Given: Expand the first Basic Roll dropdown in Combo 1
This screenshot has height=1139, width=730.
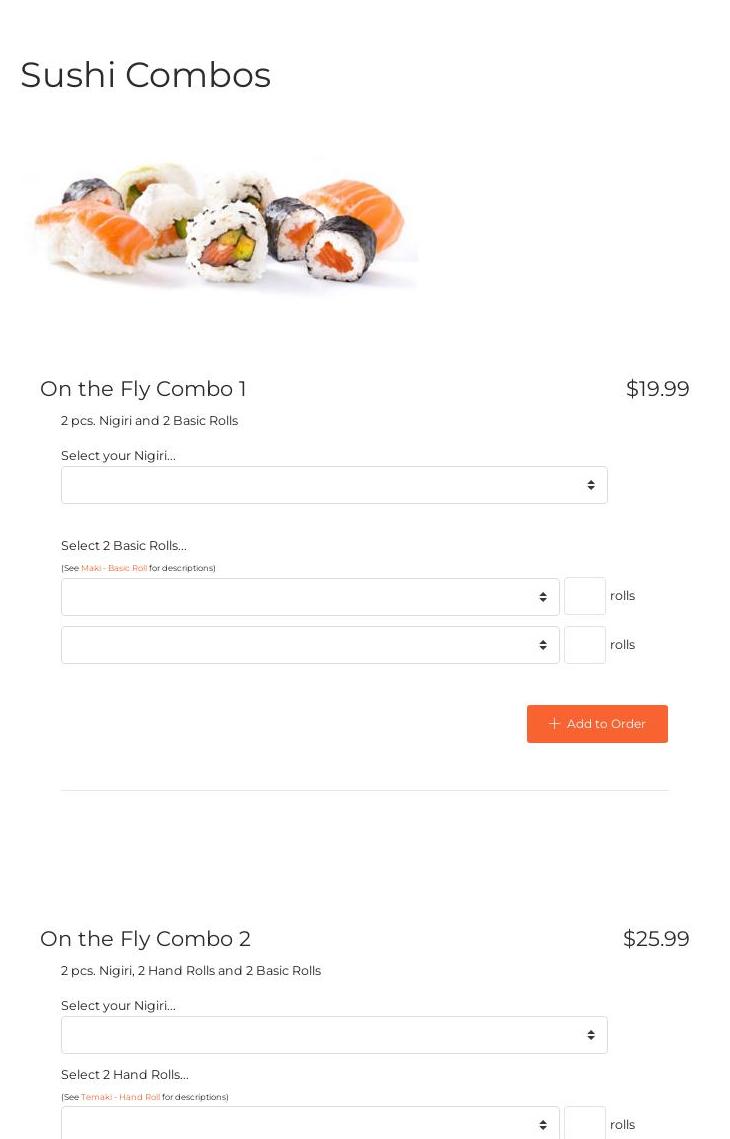Looking at the screenshot, I should (x=310, y=597).
